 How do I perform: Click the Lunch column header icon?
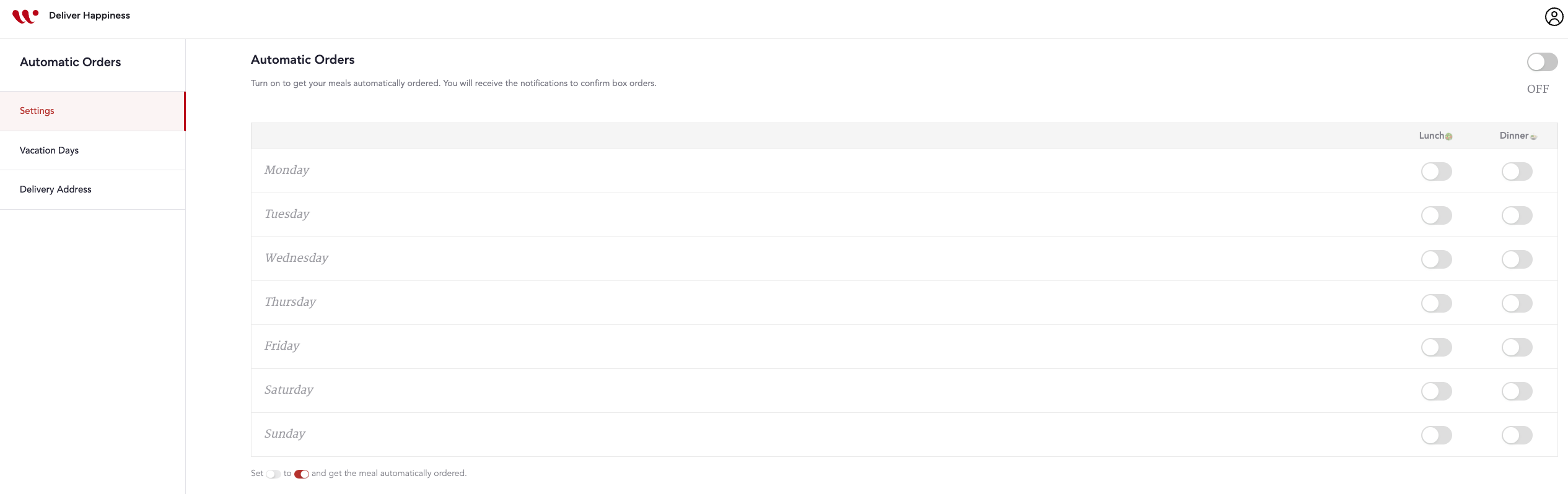click(1448, 137)
